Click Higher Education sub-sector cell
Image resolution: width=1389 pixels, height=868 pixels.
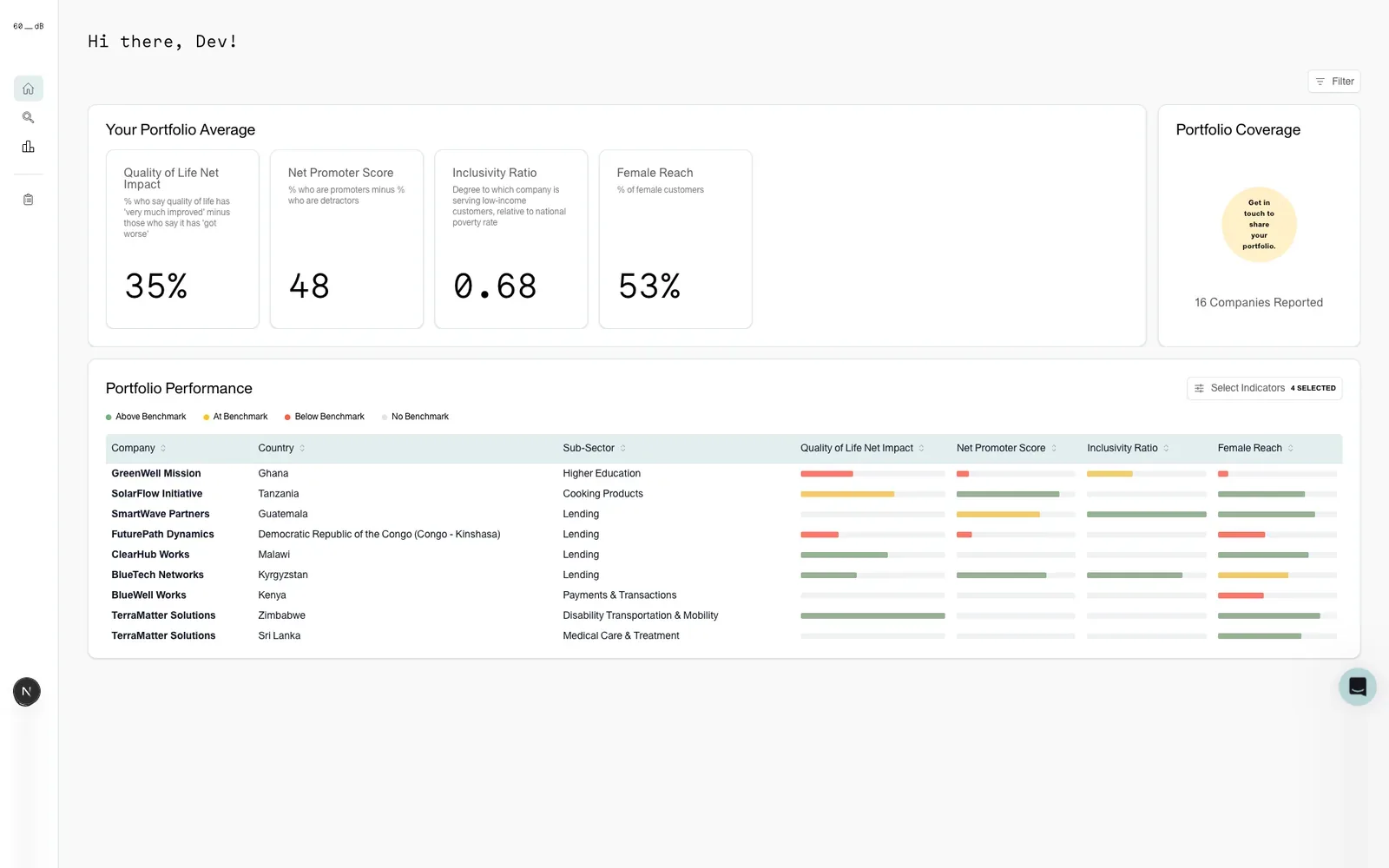point(602,474)
